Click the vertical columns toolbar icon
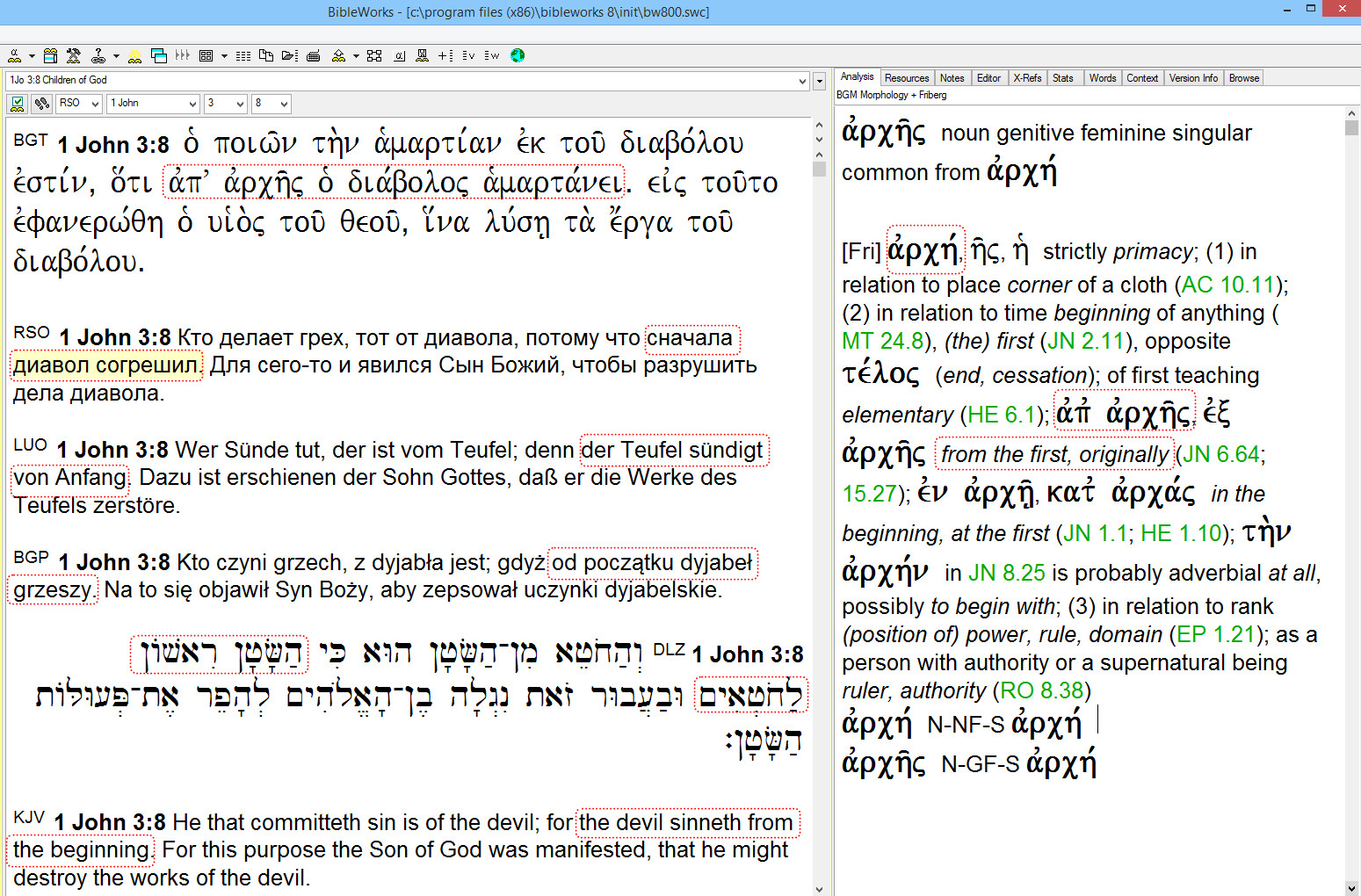 click(x=183, y=55)
